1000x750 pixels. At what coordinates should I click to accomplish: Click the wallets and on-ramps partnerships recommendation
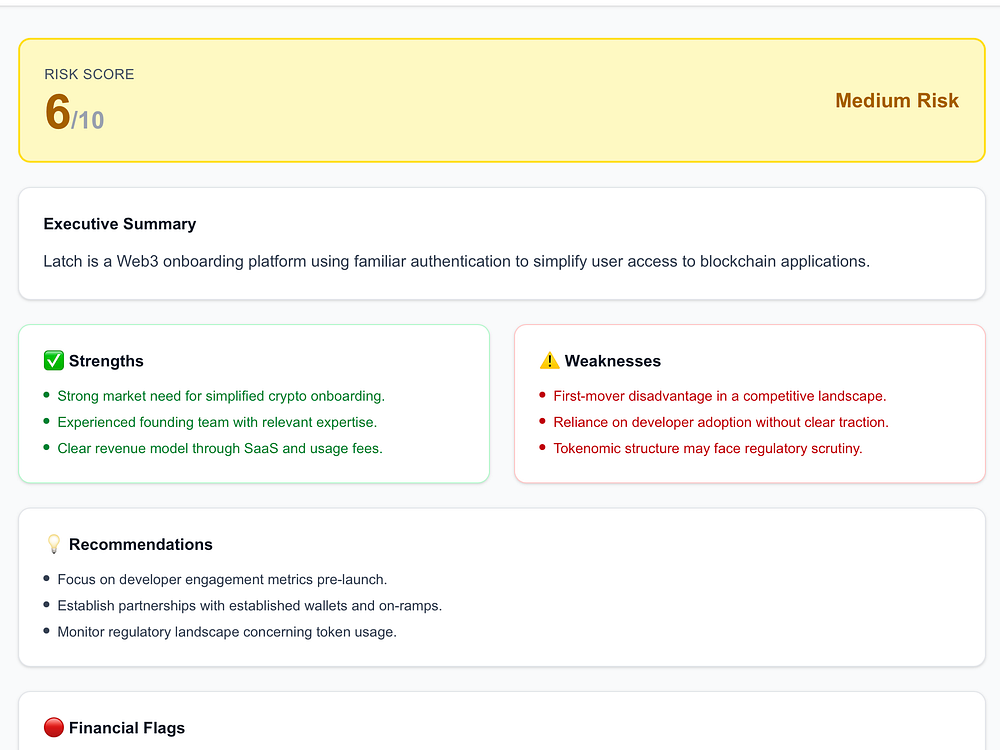point(250,605)
